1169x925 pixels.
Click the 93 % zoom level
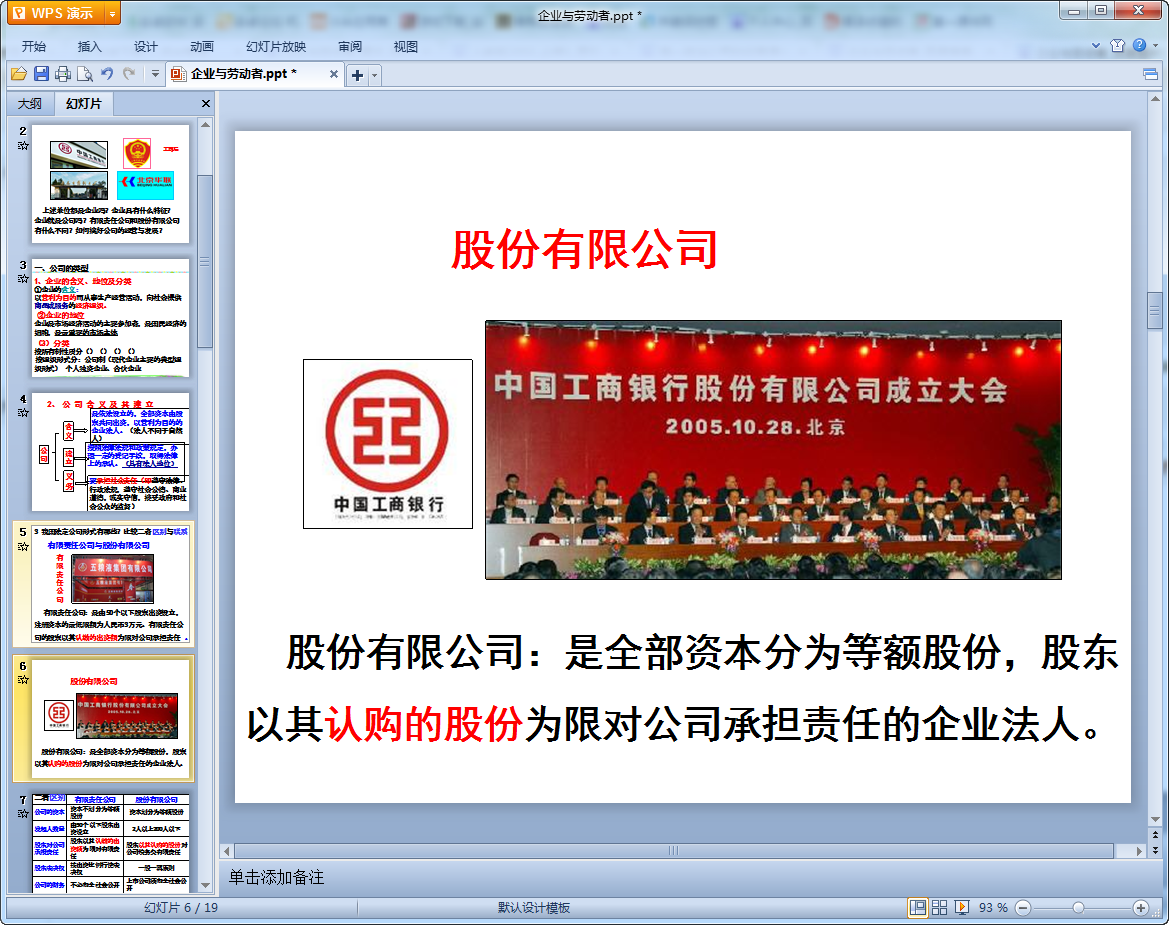[x=993, y=908]
